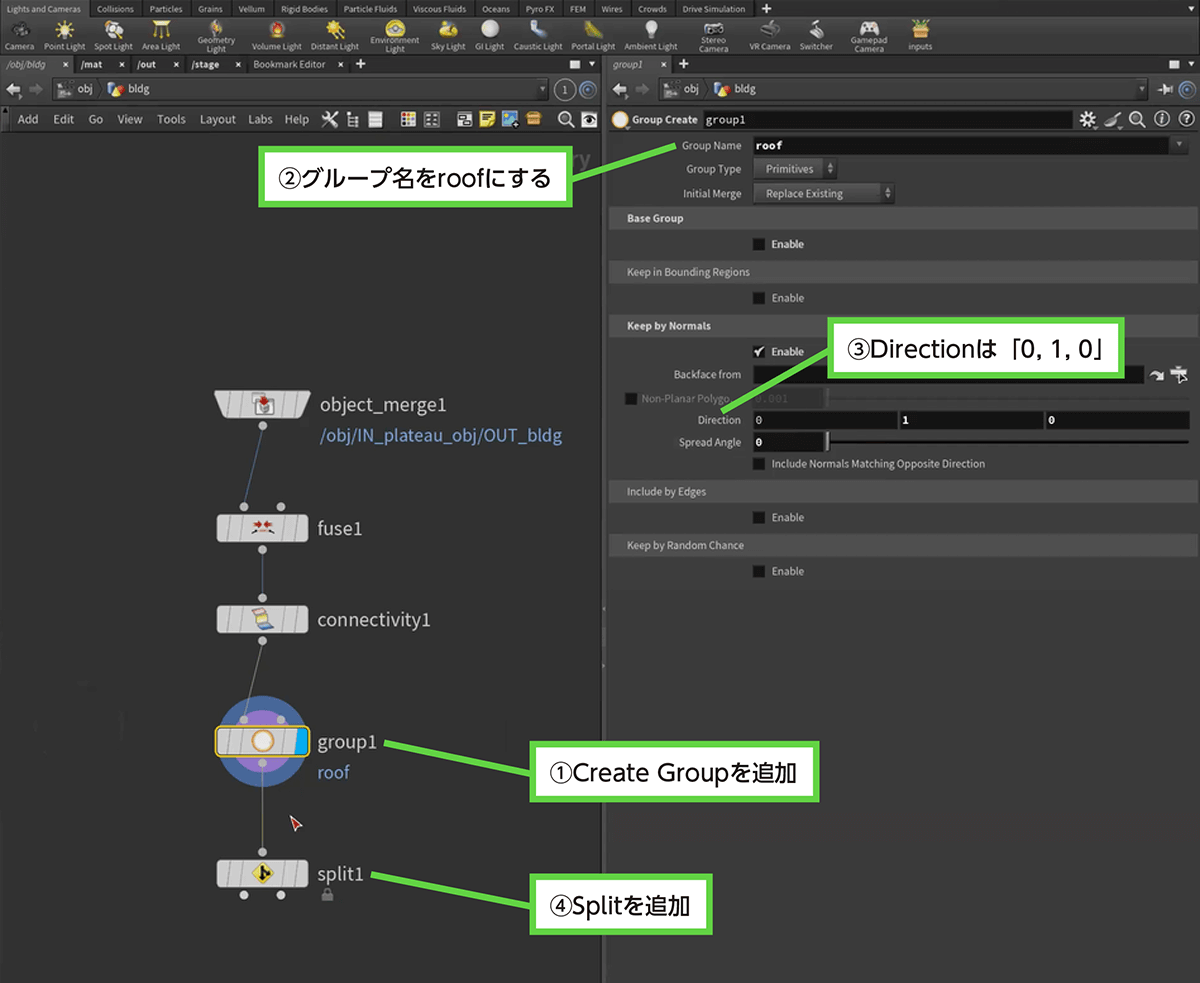Select the split1 node
The image size is (1200, 983).
pos(263,873)
